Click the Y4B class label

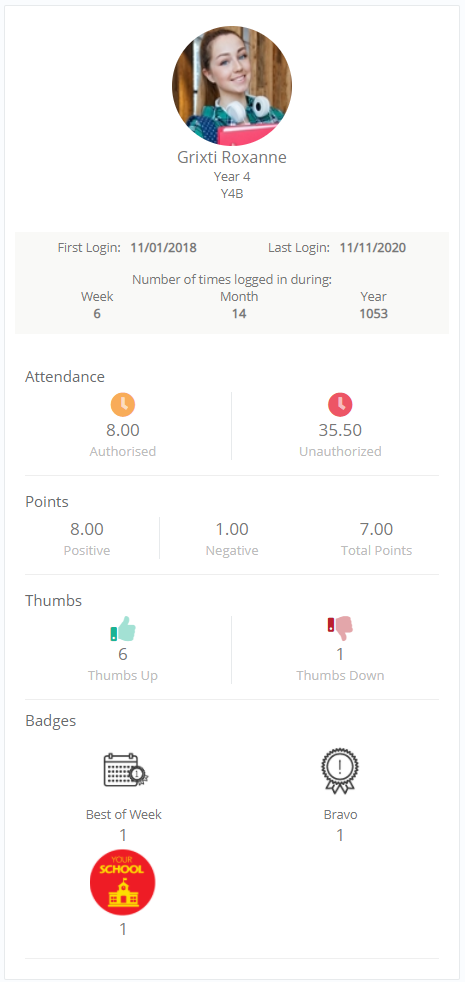pos(232,194)
